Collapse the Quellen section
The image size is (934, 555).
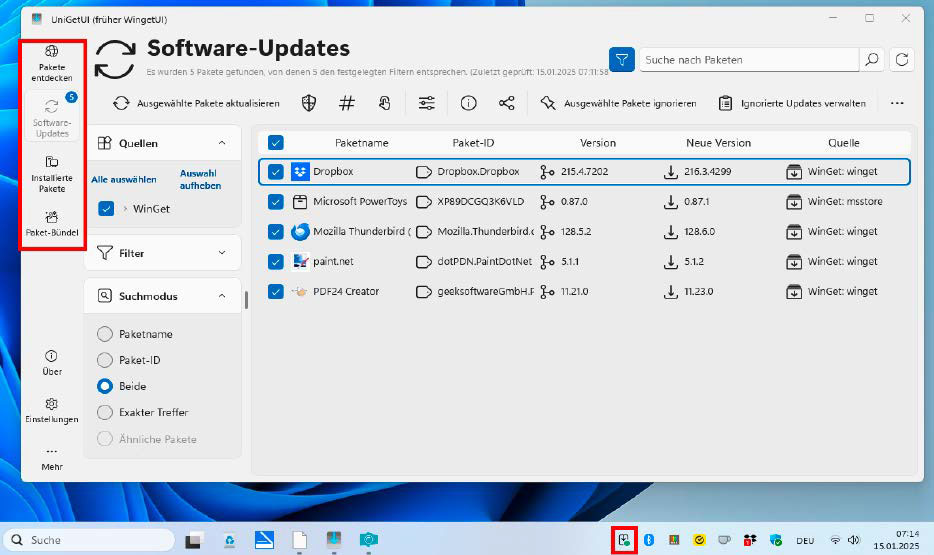(x=222, y=144)
